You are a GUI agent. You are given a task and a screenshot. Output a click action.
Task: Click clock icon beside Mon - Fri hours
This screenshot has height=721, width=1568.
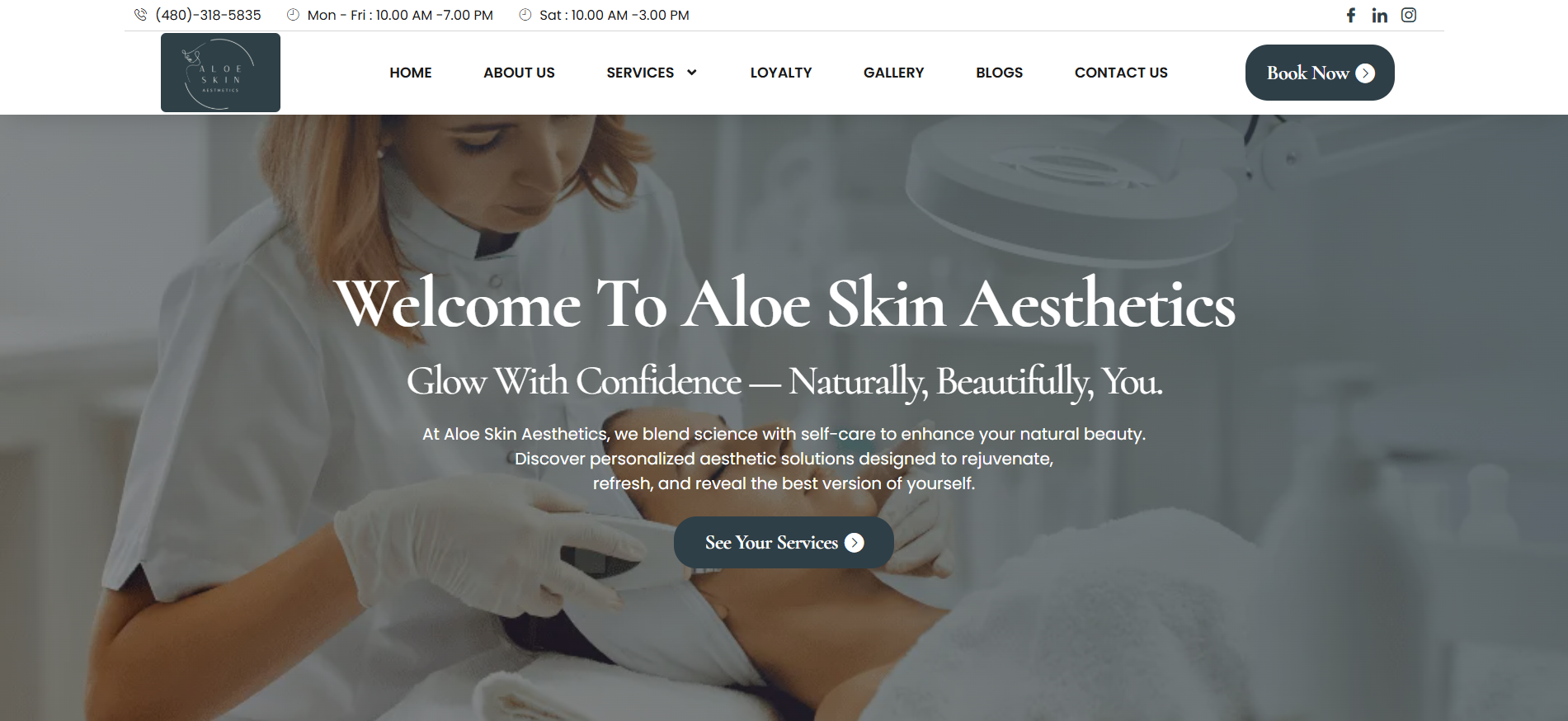(293, 15)
